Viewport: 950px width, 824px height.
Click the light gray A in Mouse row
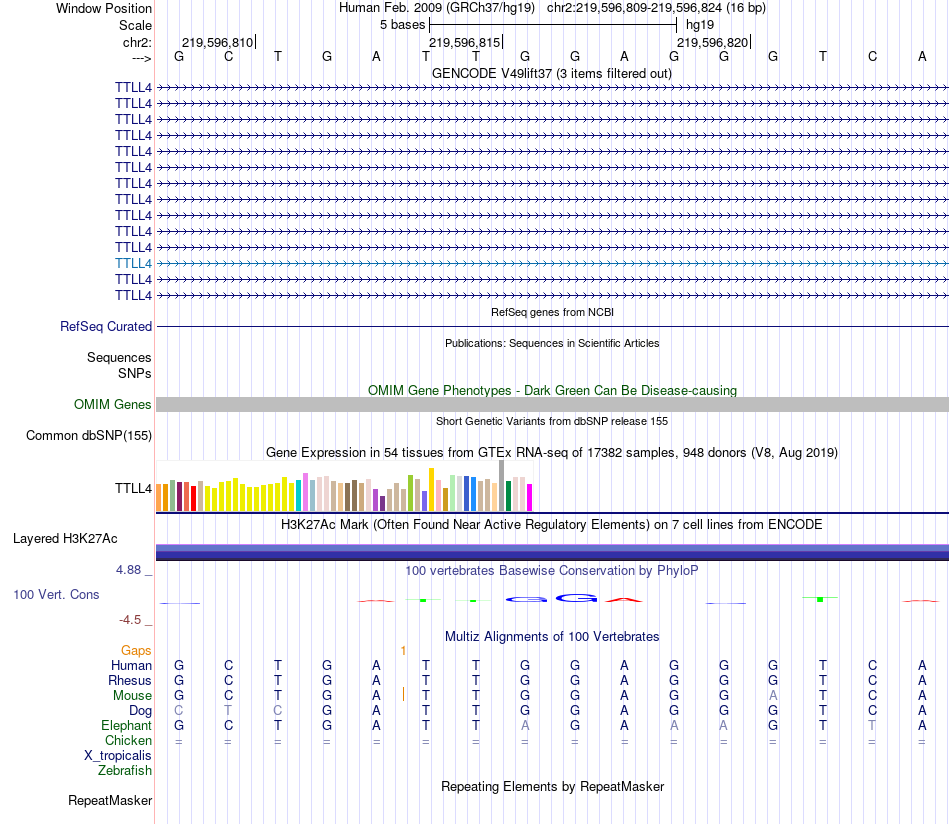point(773,696)
